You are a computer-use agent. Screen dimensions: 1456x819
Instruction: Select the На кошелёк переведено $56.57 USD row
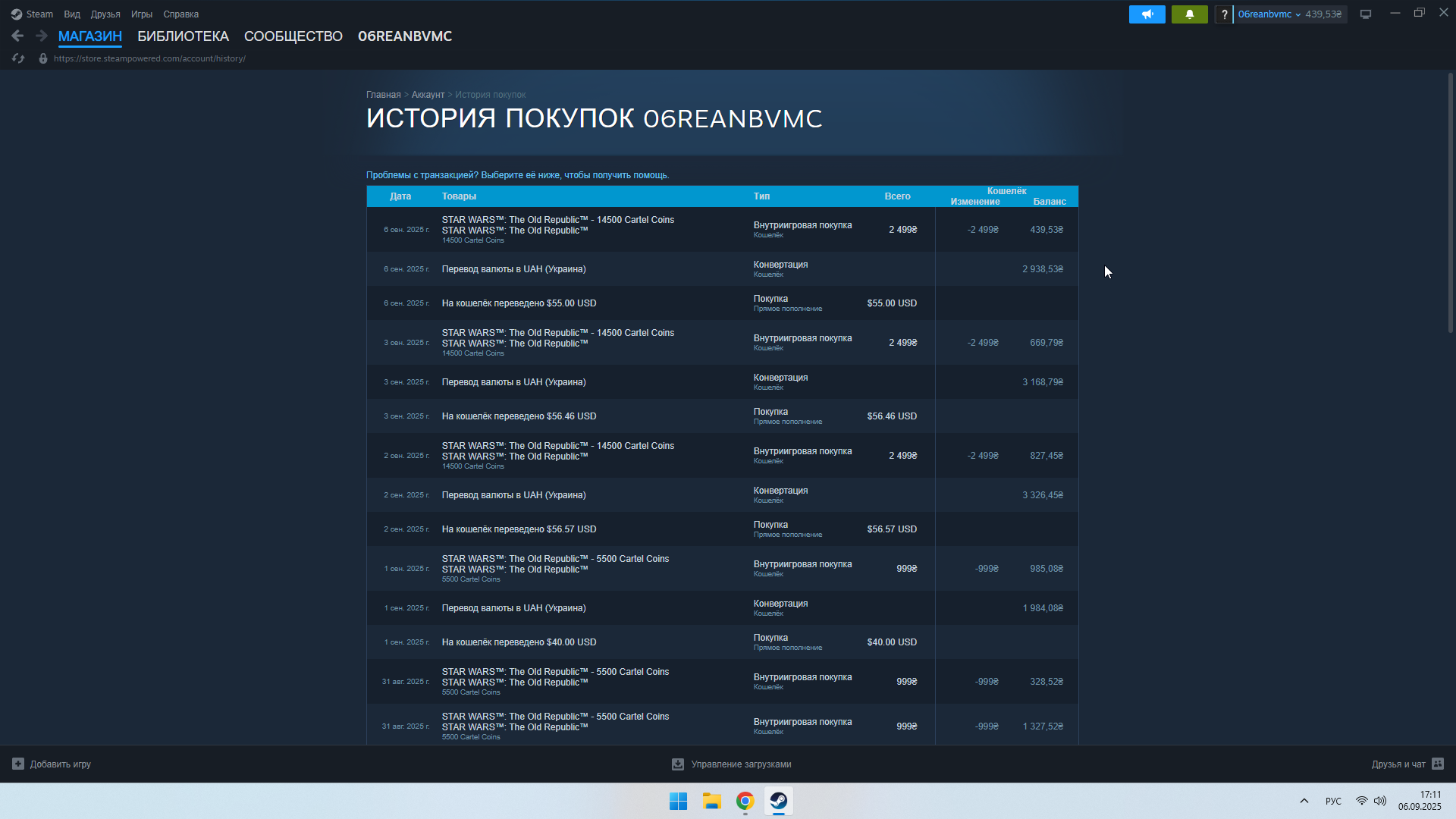[x=722, y=529]
